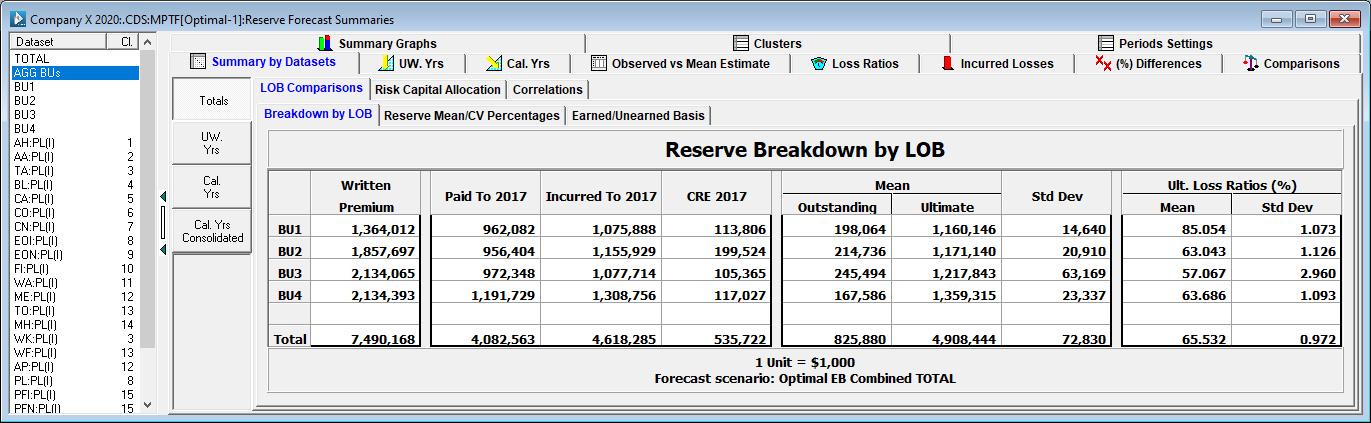Click the (%) Differences icon

pyautogui.click(x=1104, y=63)
